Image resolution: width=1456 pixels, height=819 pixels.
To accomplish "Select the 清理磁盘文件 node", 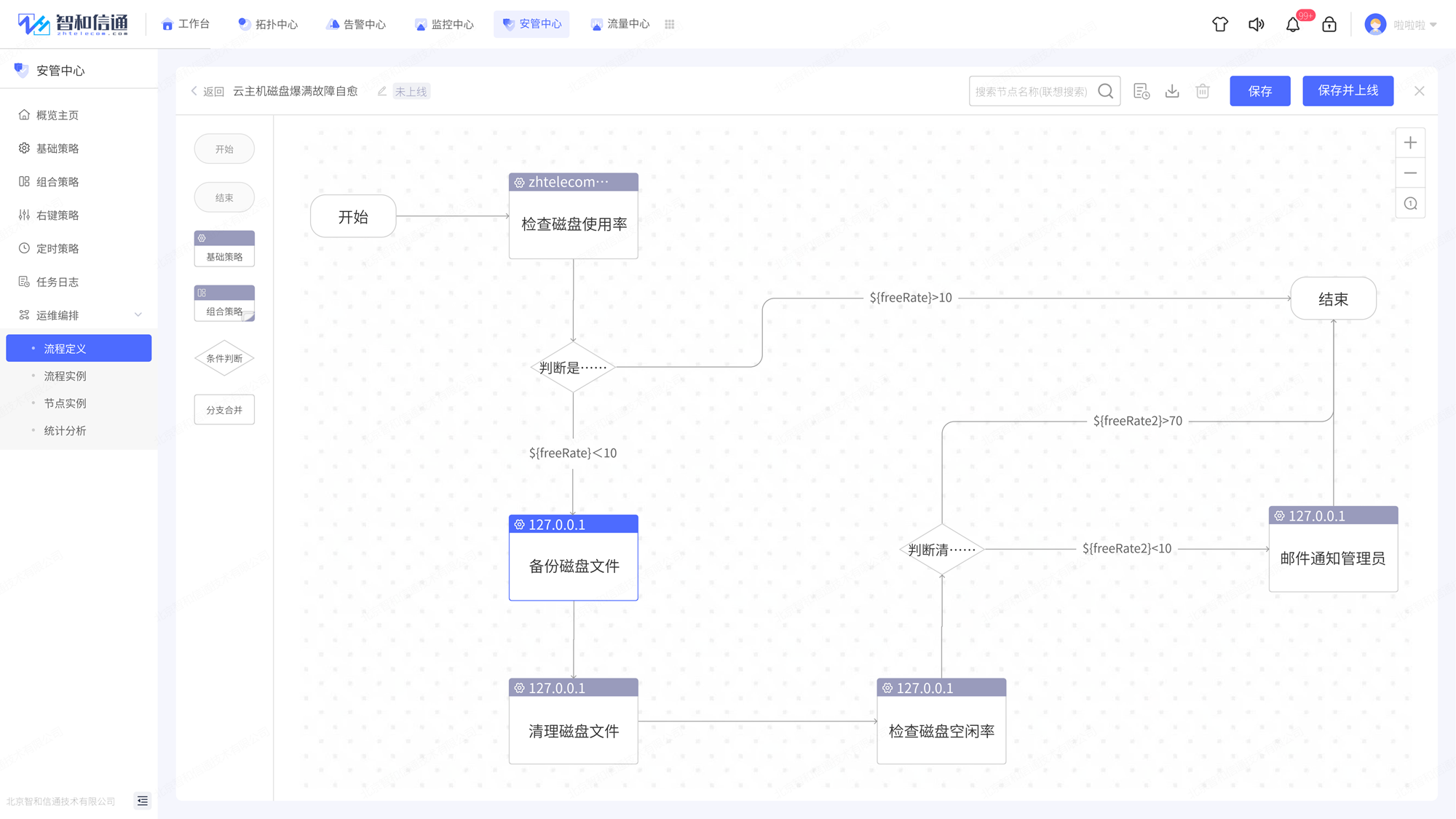I will 574,721.
